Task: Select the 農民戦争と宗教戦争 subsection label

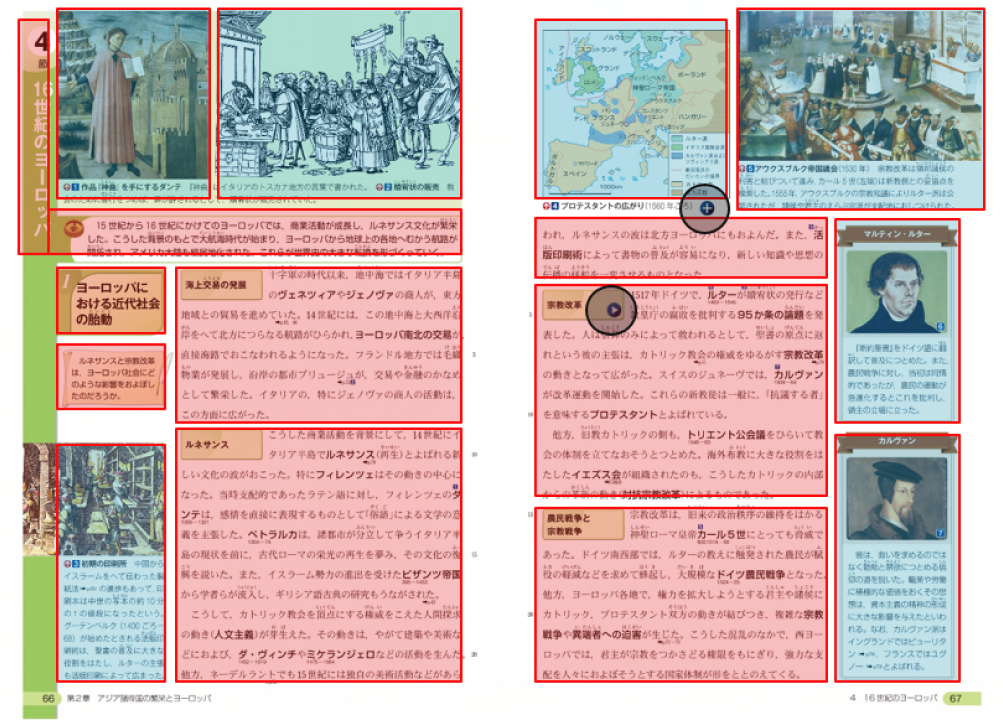Action: 572,524
